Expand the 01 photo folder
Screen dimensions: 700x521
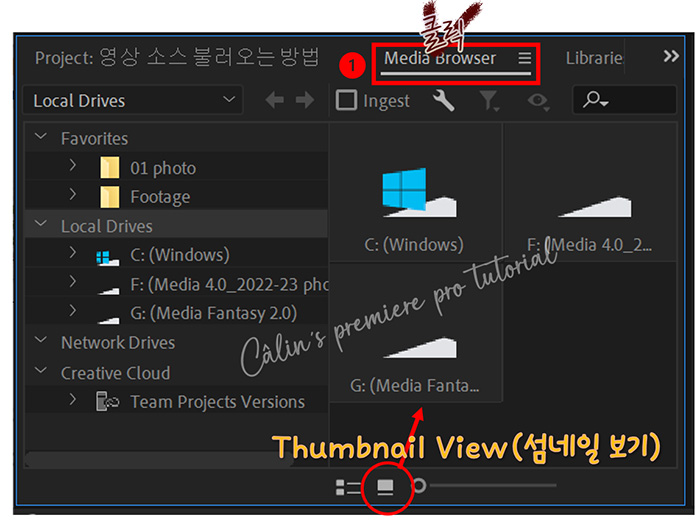tap(73, 166)
